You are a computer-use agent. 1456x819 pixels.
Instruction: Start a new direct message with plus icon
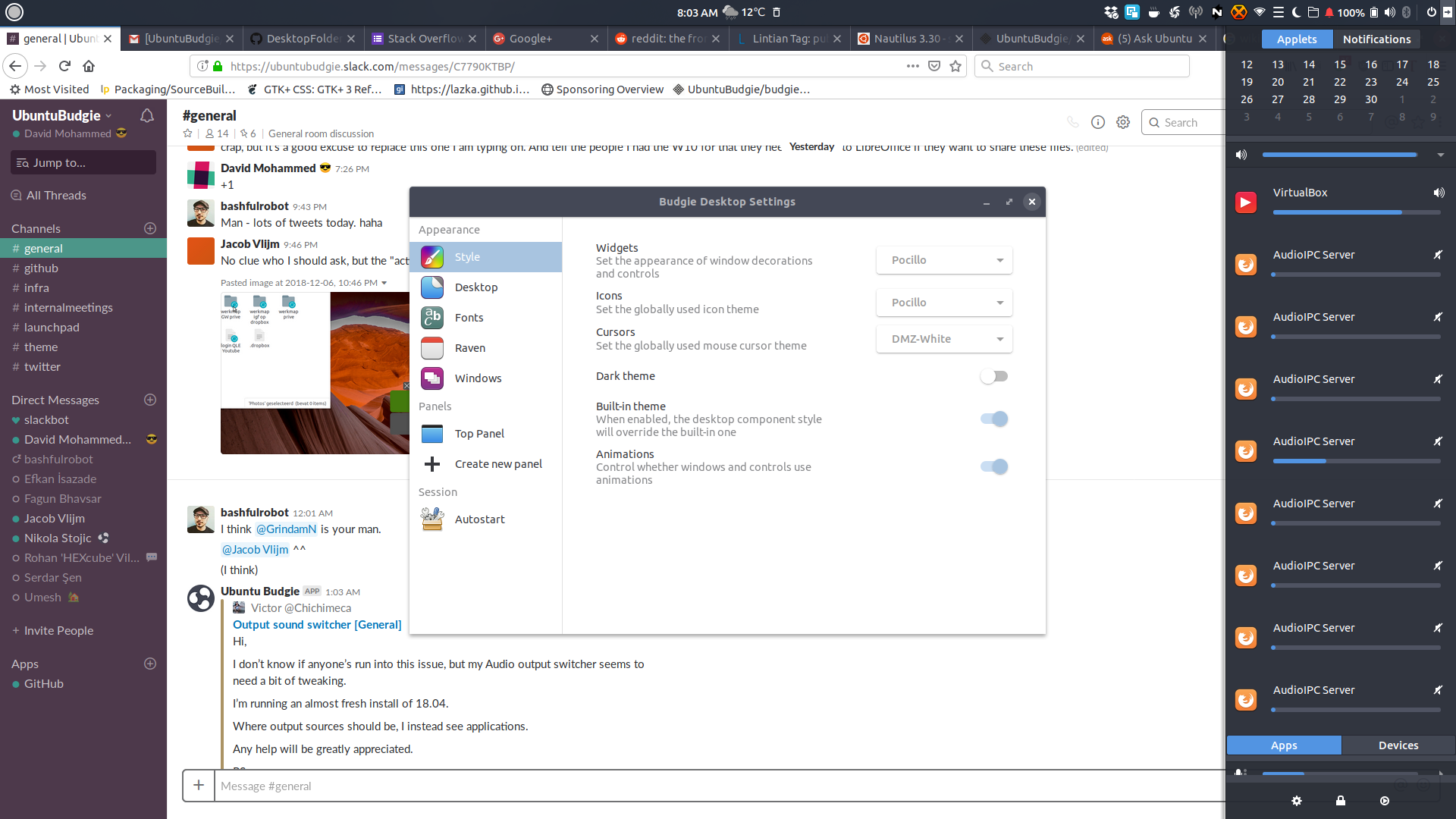[150, 400]
